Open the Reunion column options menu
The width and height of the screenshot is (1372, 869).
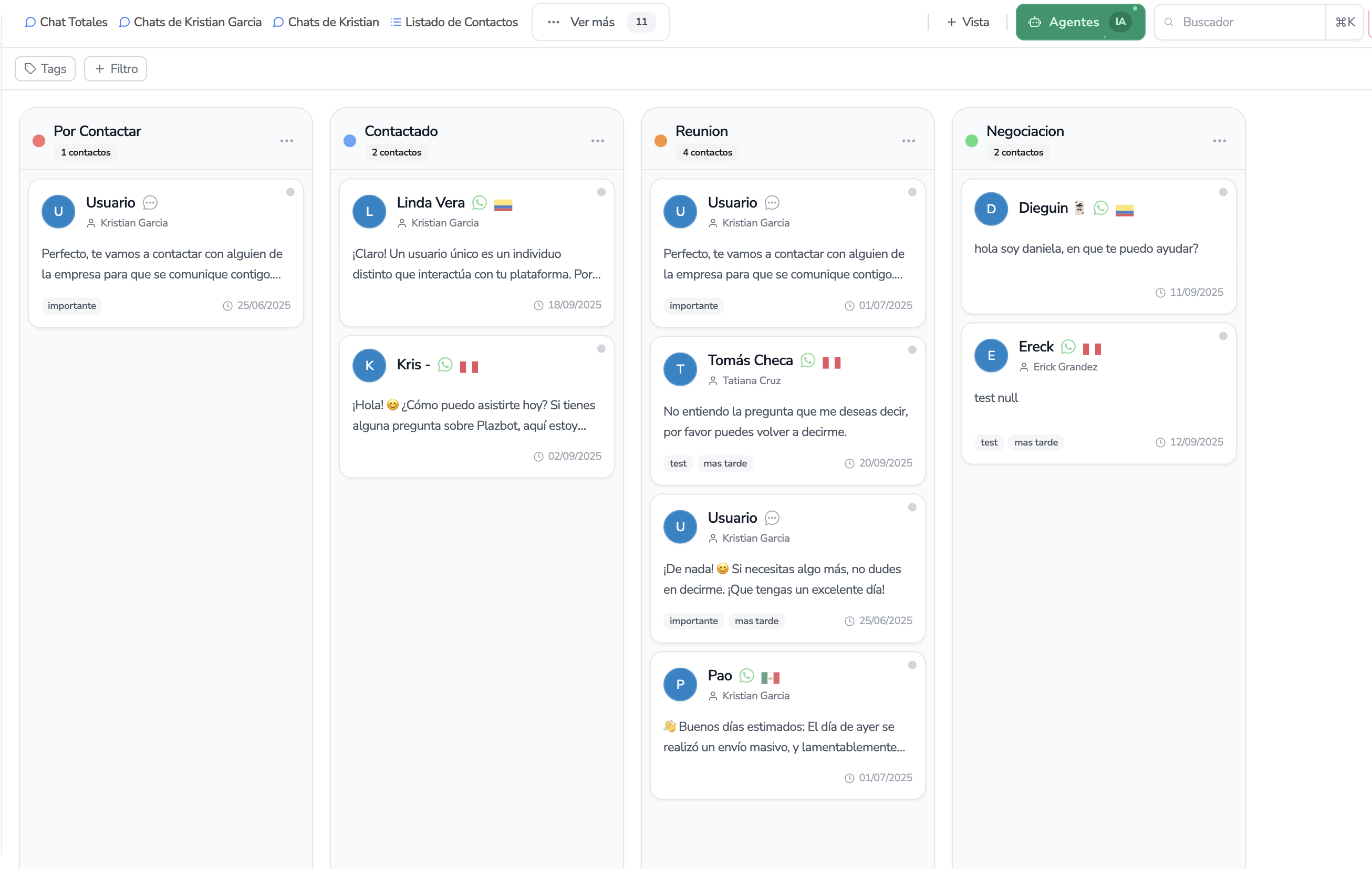pos(908,141)
